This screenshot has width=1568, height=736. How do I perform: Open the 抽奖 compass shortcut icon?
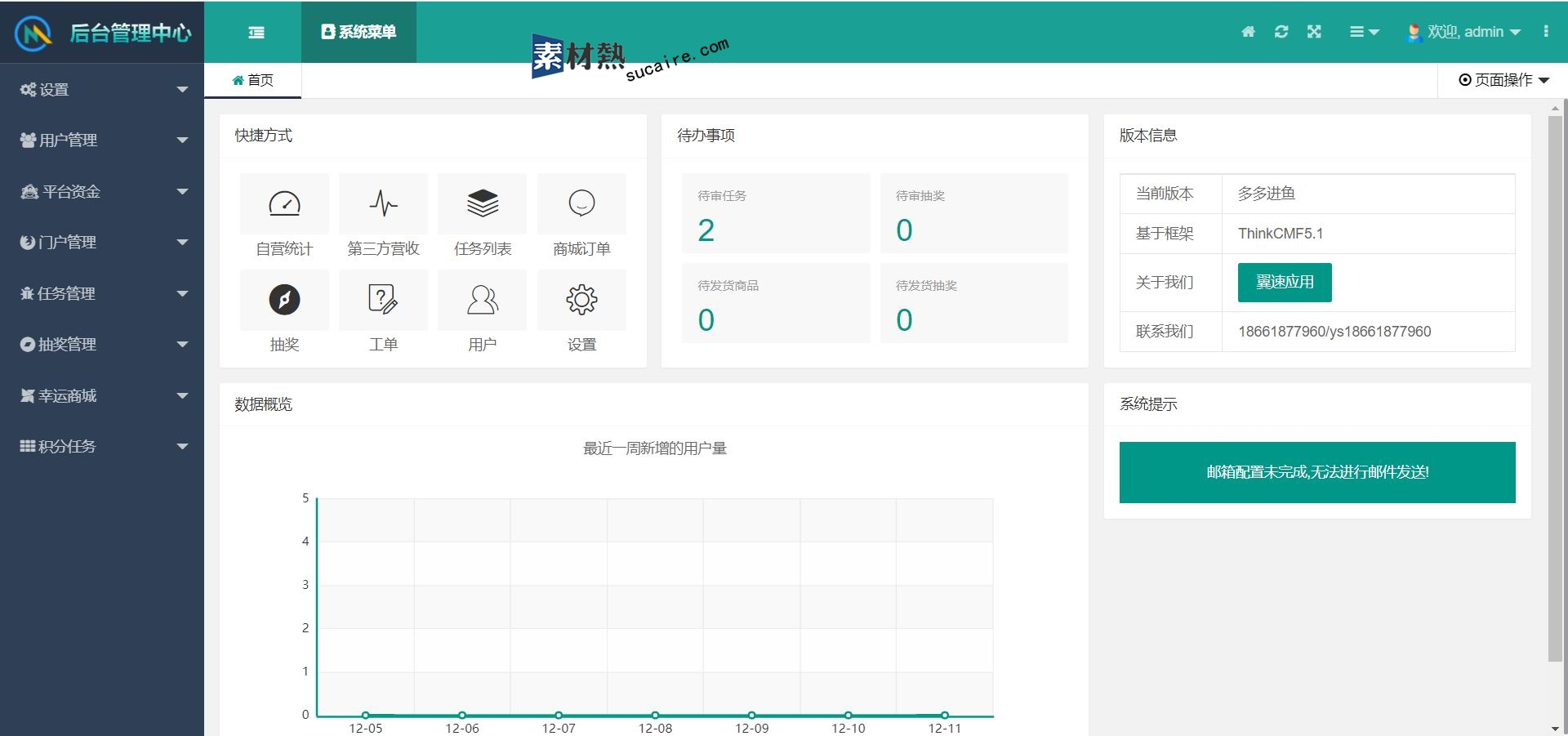(284, 300)
